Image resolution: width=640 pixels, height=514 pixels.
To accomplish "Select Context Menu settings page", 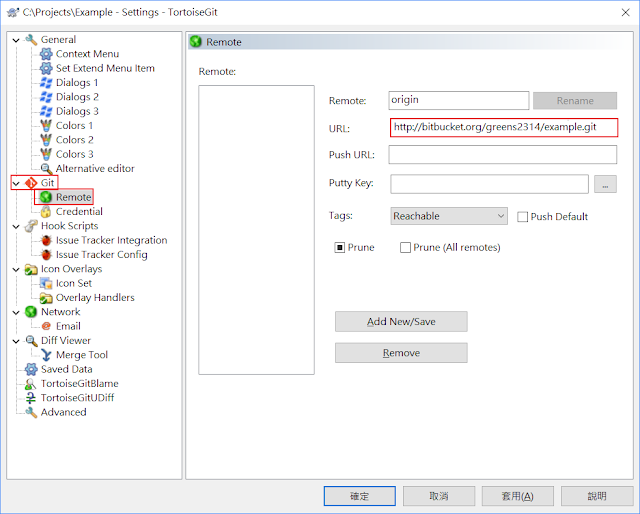I will tap(87, 54).
